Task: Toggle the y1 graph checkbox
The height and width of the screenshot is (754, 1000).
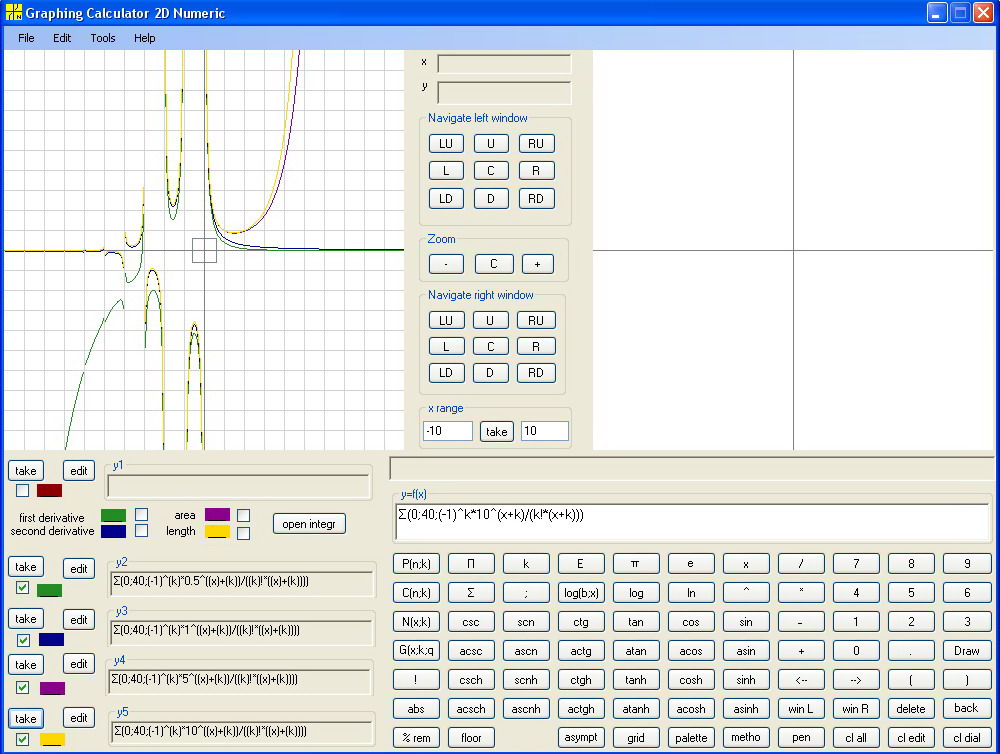Action: click(x=23, y=491)
